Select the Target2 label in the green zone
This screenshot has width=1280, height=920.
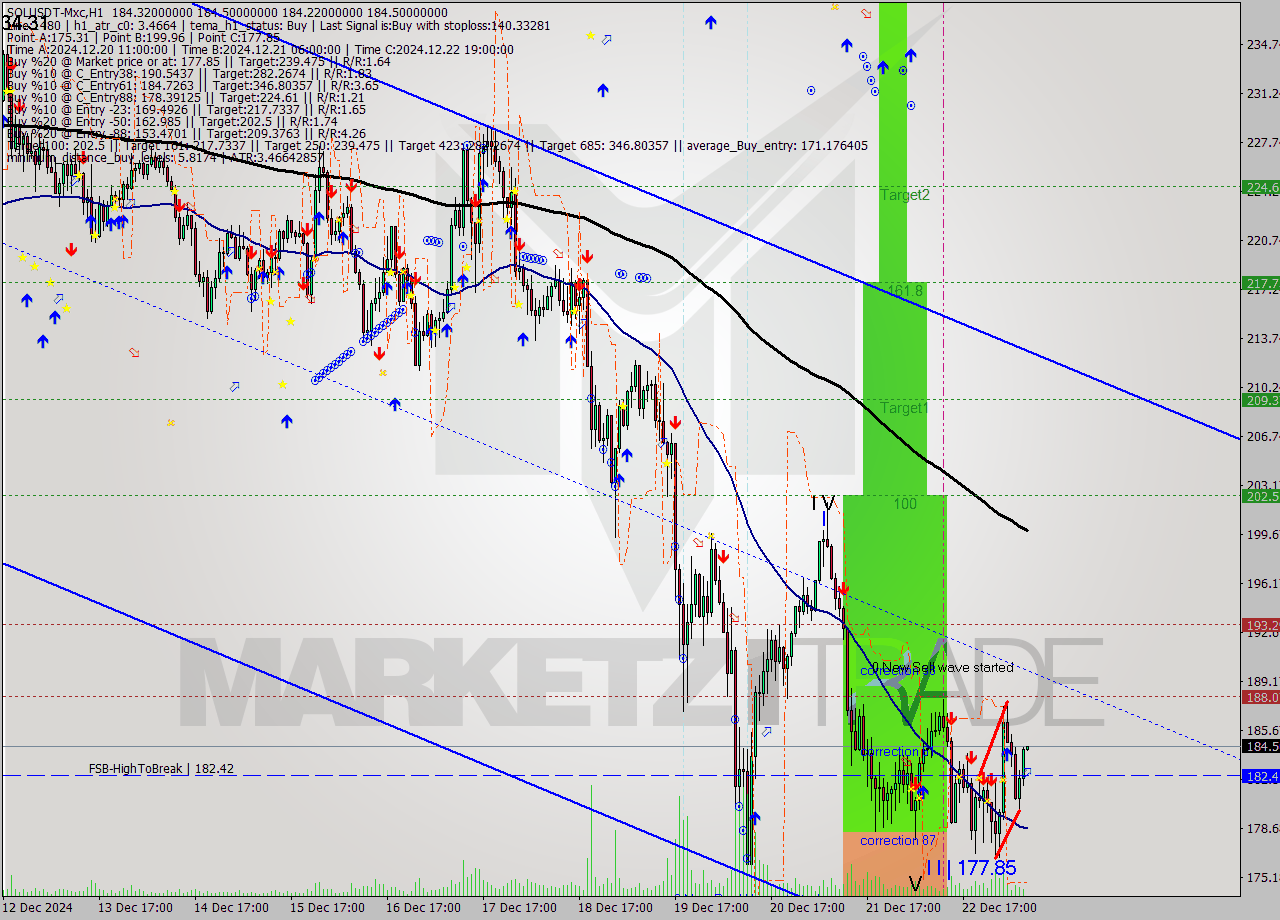click(x=905, y=195)
